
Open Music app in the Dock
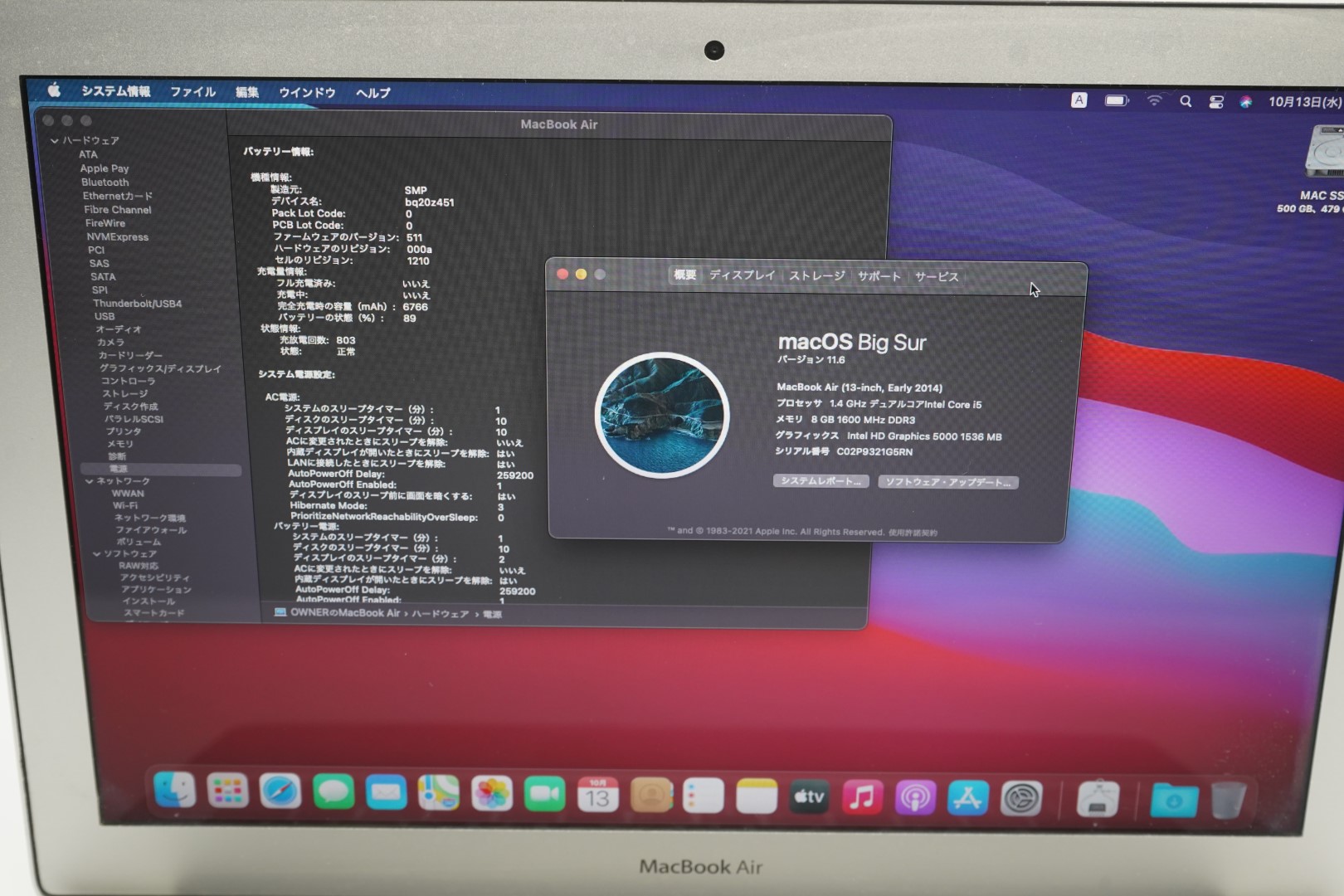(x=862, y=798)
